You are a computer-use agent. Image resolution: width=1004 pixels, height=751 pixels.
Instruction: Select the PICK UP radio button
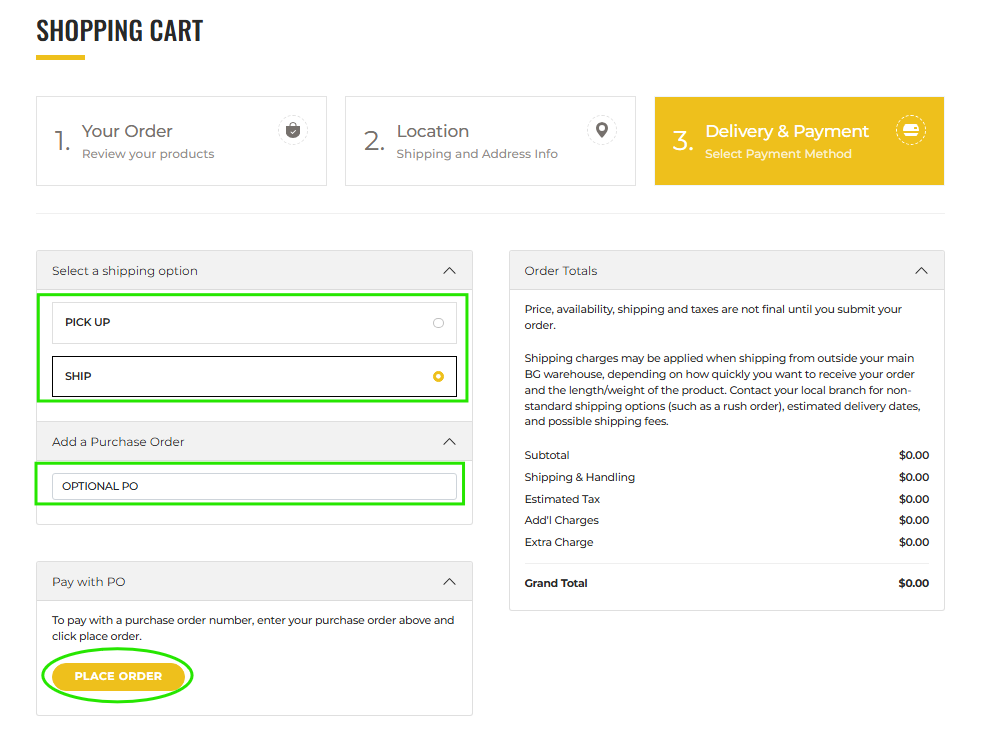click(x=438, y=323)
